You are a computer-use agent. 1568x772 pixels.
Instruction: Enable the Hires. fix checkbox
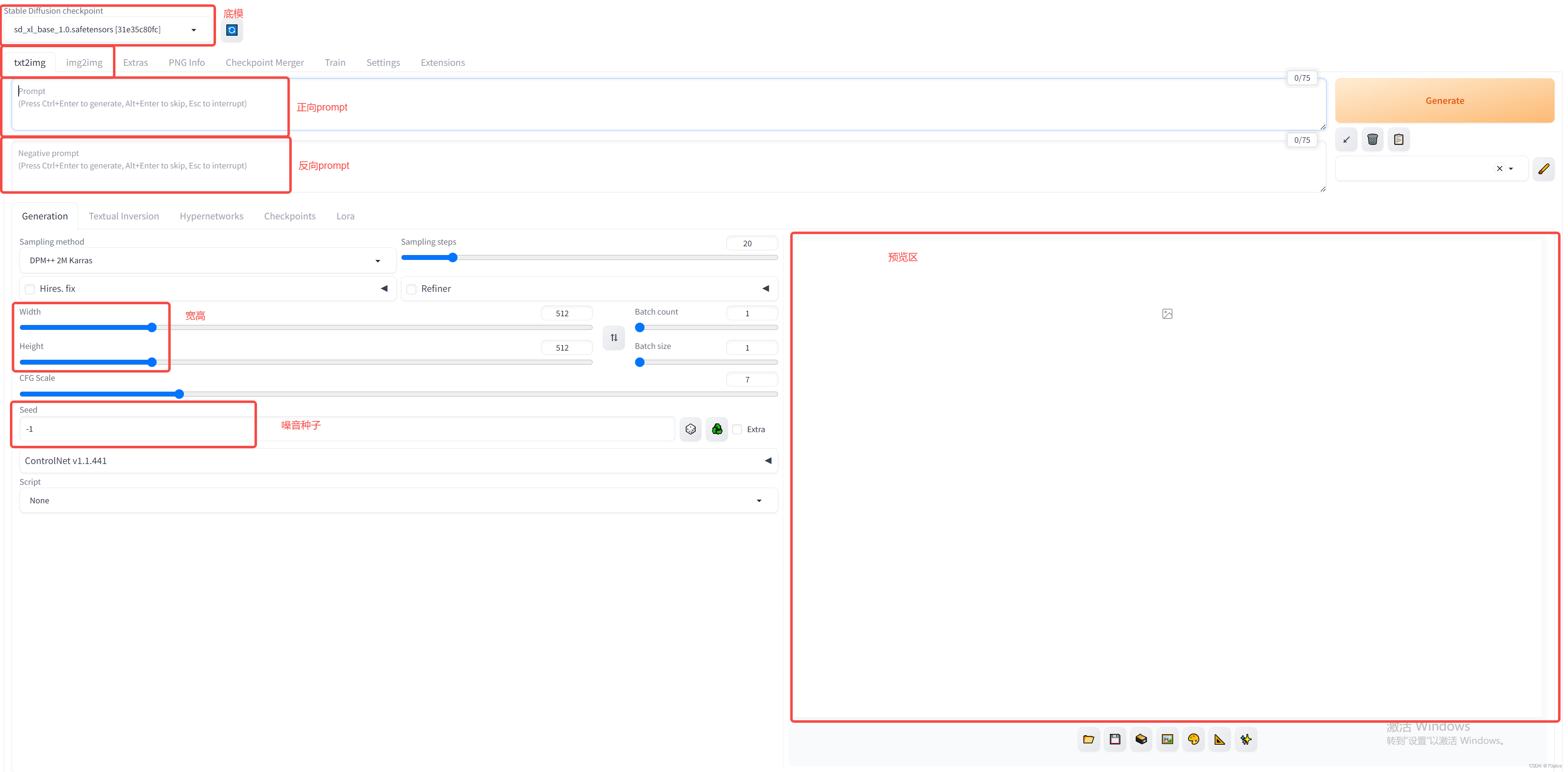pos(30,289)
